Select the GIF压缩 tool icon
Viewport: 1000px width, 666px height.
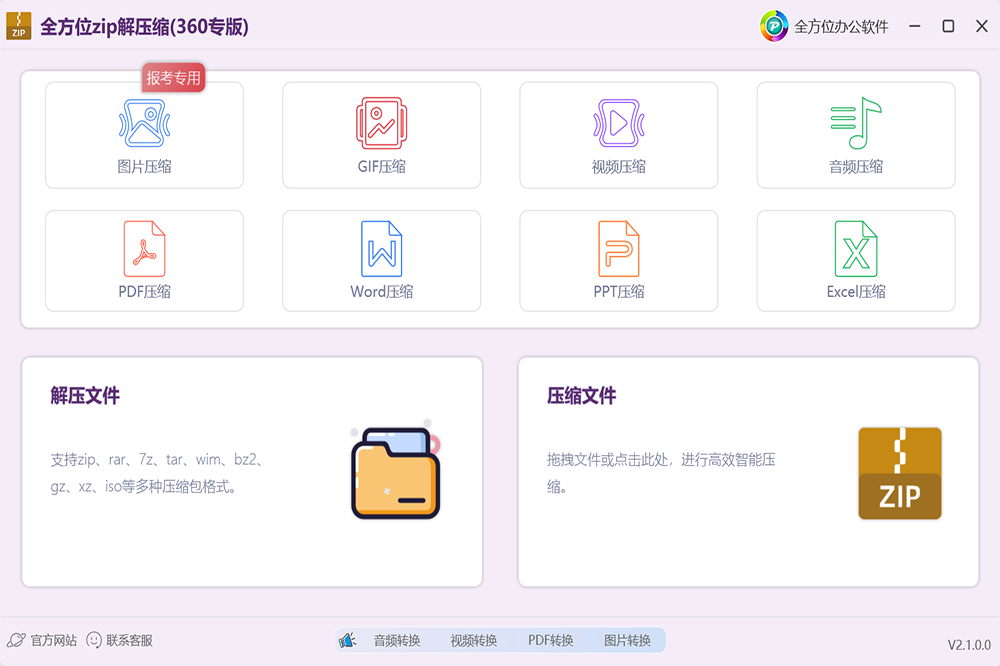[x=381, y=123]
